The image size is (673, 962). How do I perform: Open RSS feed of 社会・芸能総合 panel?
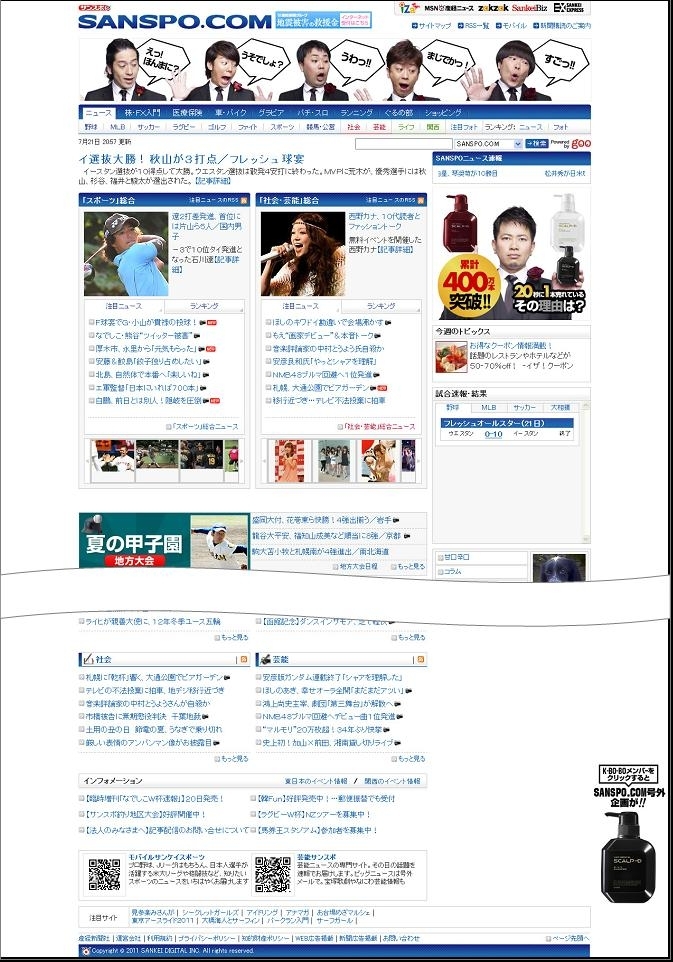tap(421, 201)
